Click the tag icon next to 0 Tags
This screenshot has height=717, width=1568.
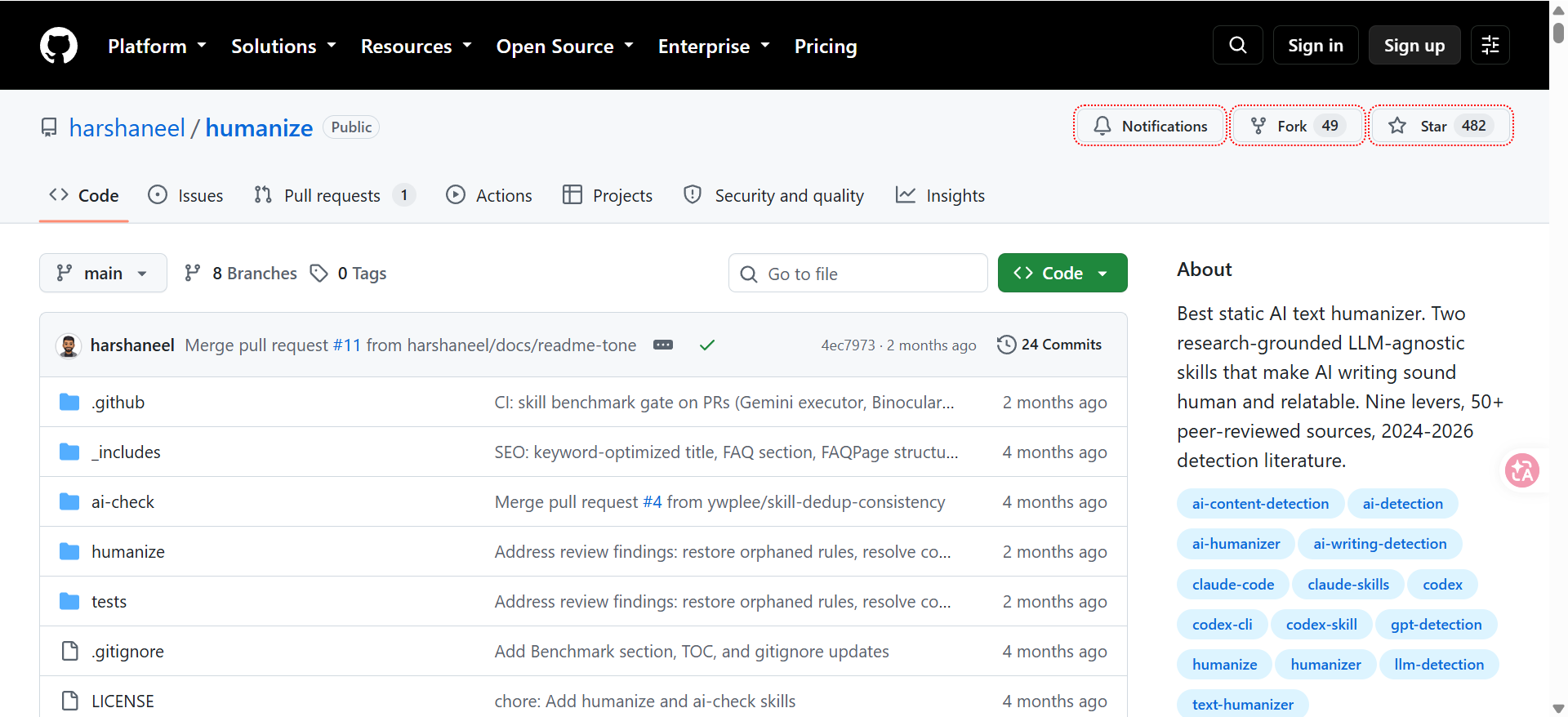pyautogui.click(x=318, y=273)
